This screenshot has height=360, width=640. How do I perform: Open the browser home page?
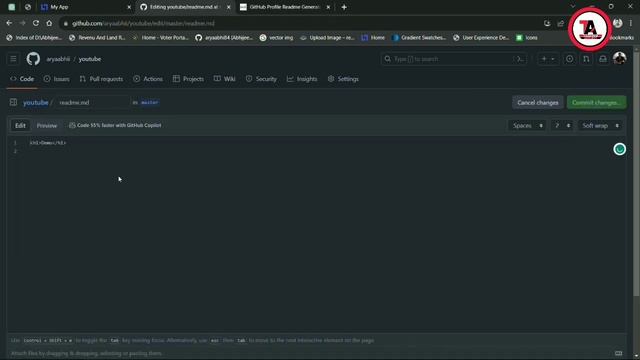click(x=49, y=23)
